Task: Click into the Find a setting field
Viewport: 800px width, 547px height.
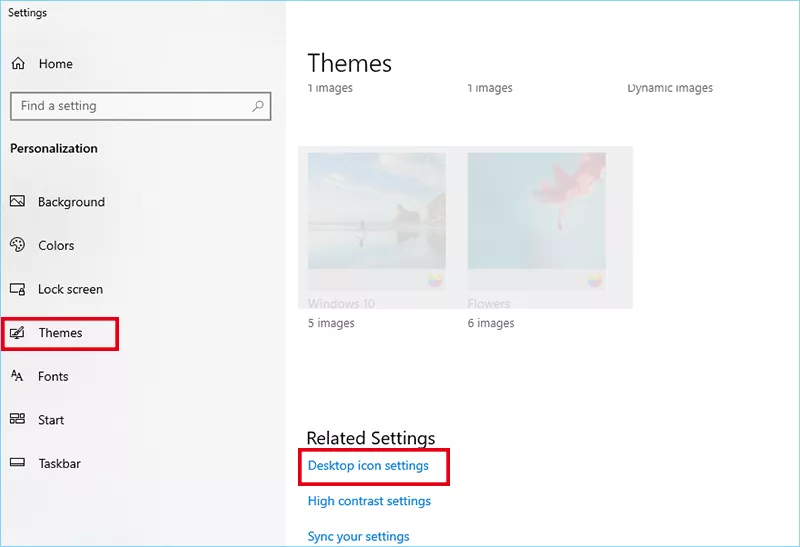Action: tap(130, 106)
